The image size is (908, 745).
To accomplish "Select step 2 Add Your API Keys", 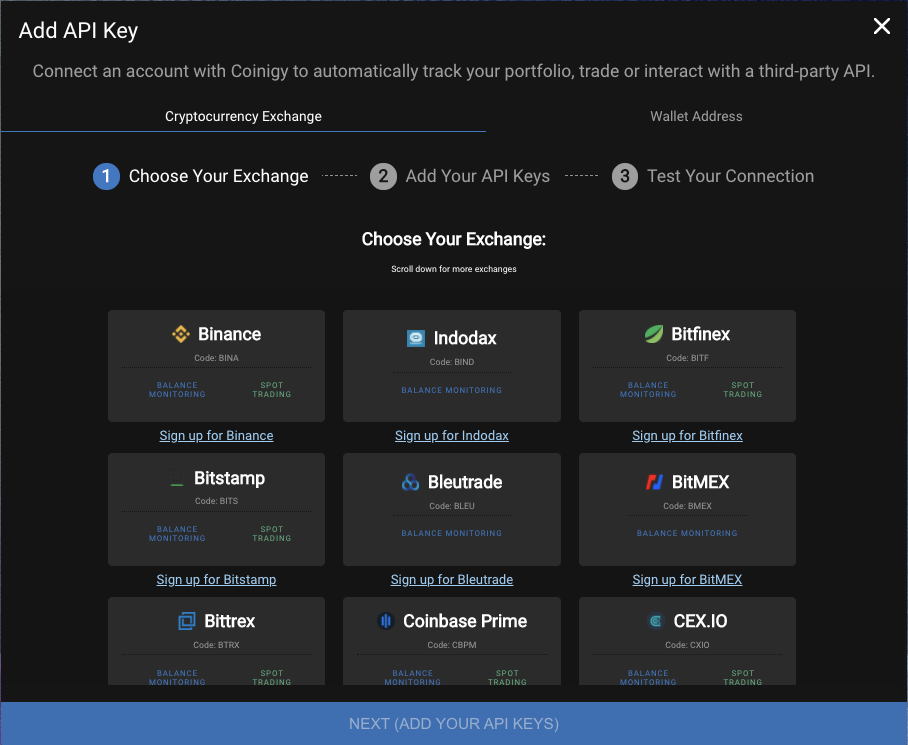I will coord(460,176).
